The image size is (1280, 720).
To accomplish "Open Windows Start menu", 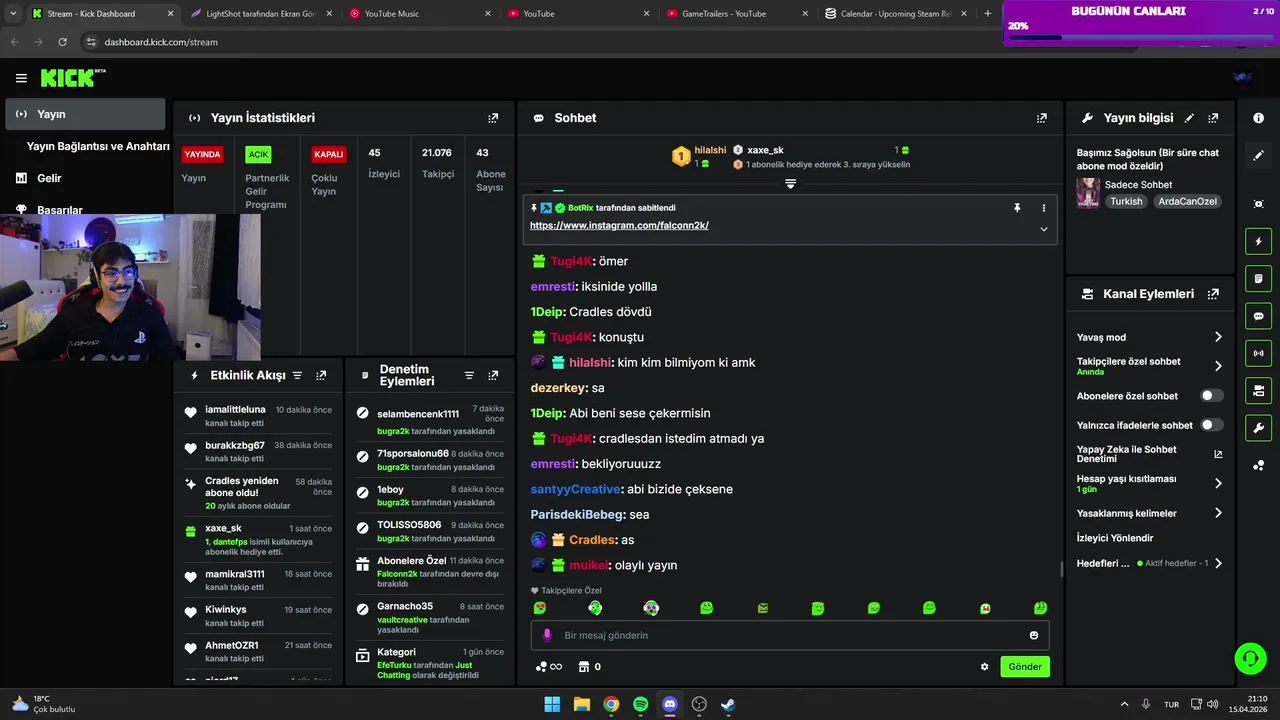I will tap(552, 704).
